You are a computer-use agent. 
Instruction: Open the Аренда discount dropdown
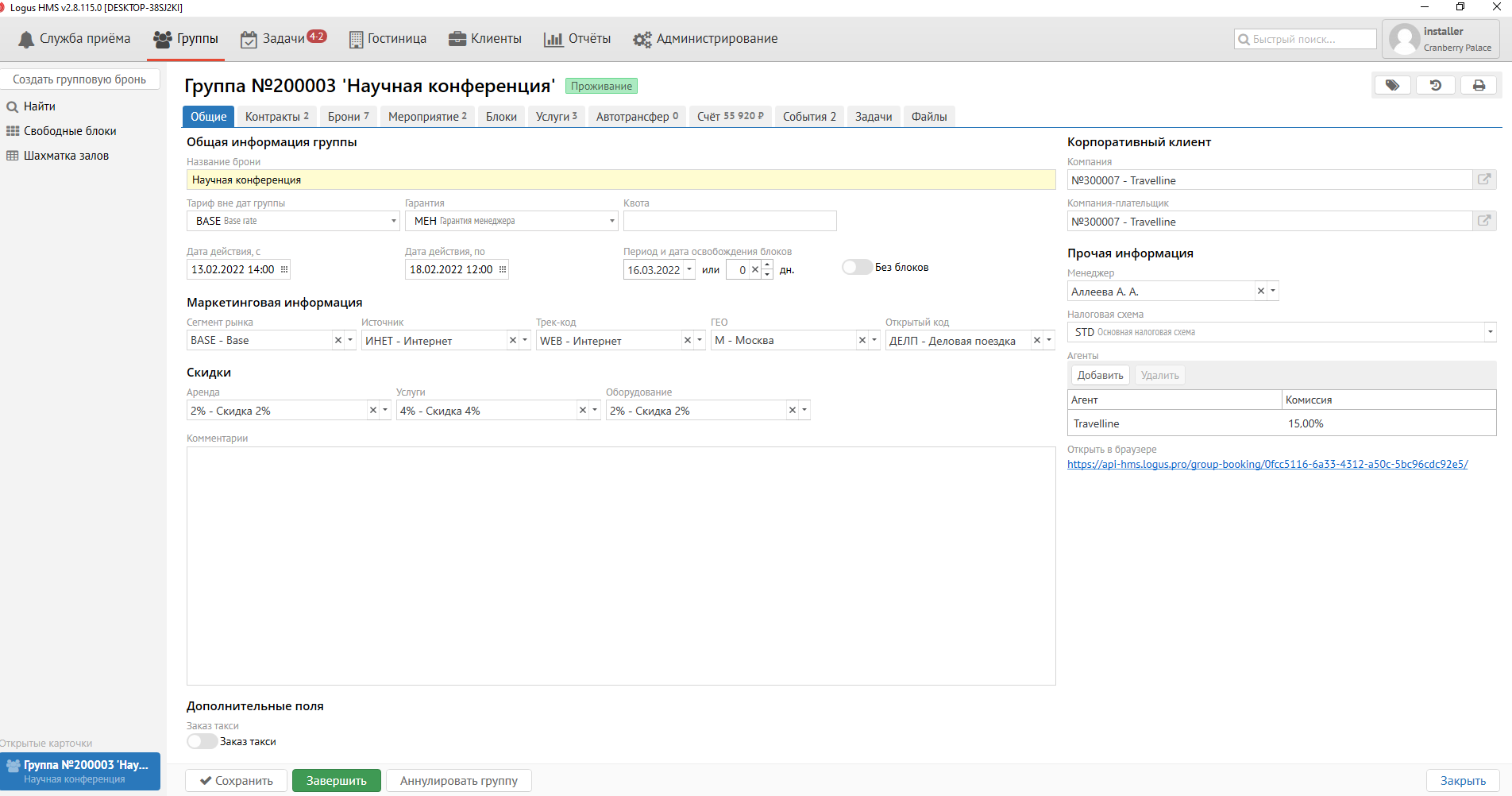pyautogui.click(x=385, y=410)
